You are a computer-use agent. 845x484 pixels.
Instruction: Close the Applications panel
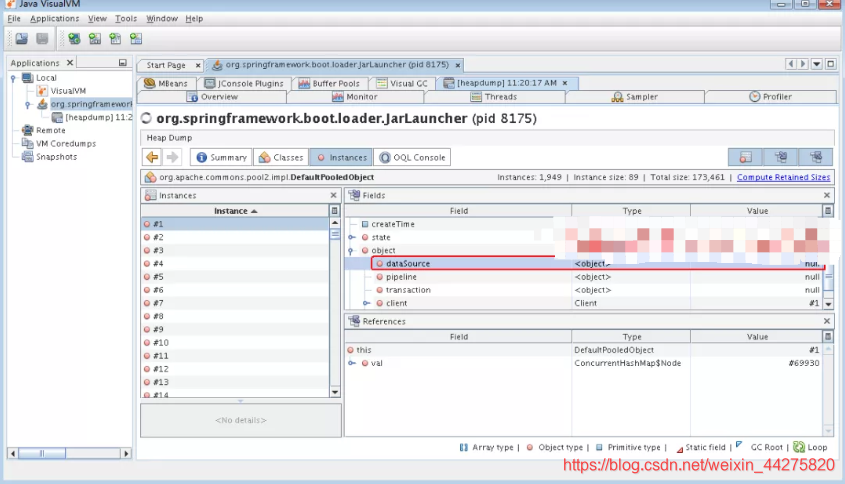click(x=70, y=63)
